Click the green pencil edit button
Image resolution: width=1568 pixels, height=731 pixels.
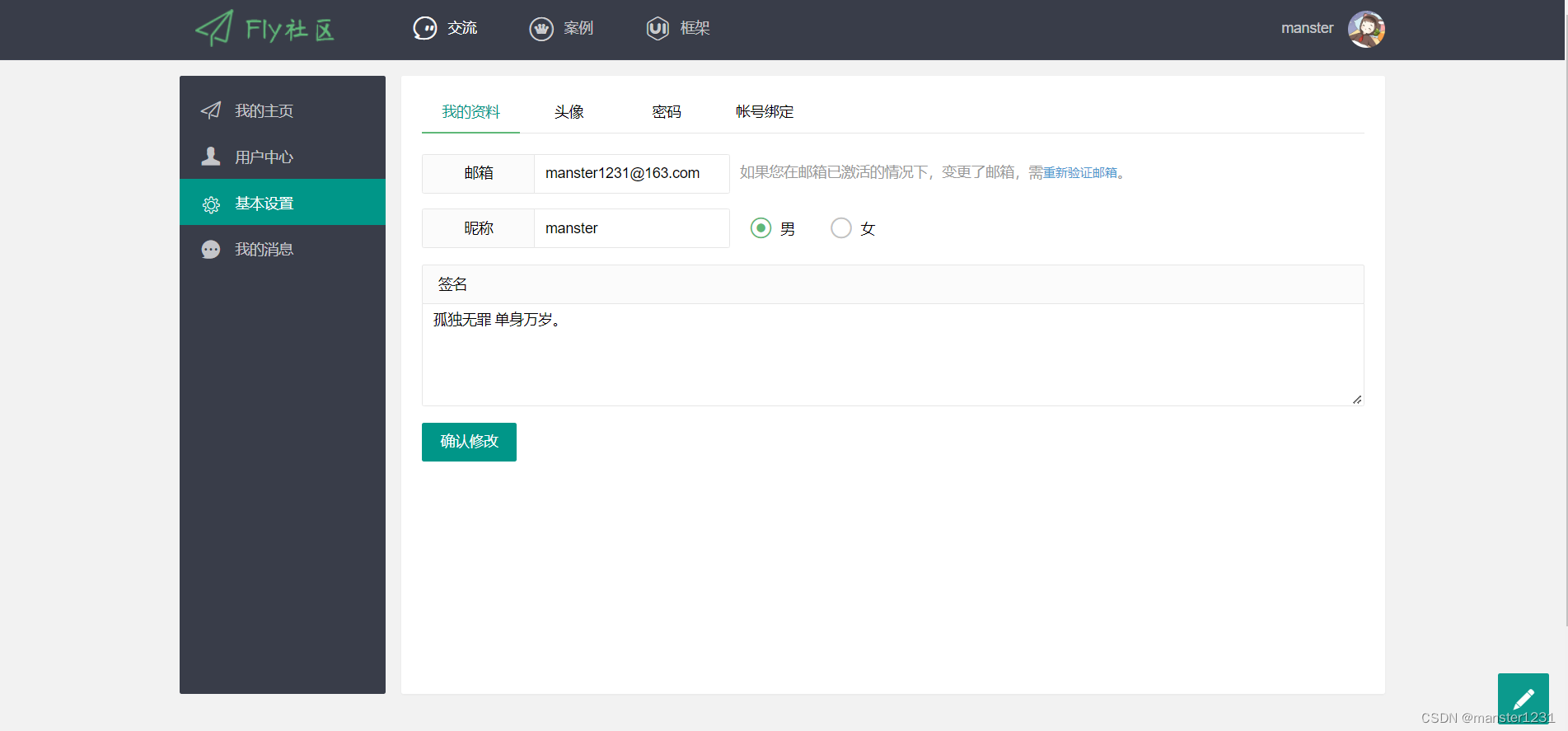(x=1524, y=699)
